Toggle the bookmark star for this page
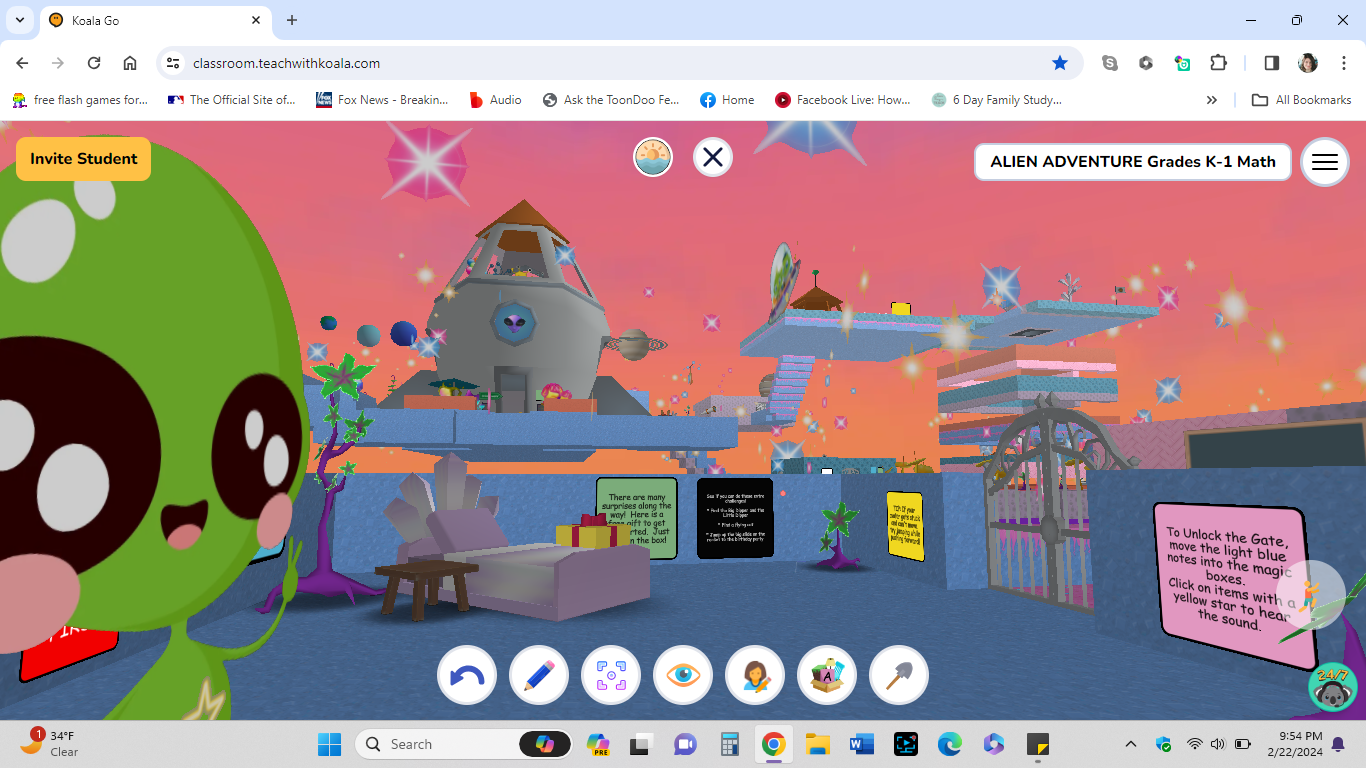1366x768 pixels. [1060, 62]
